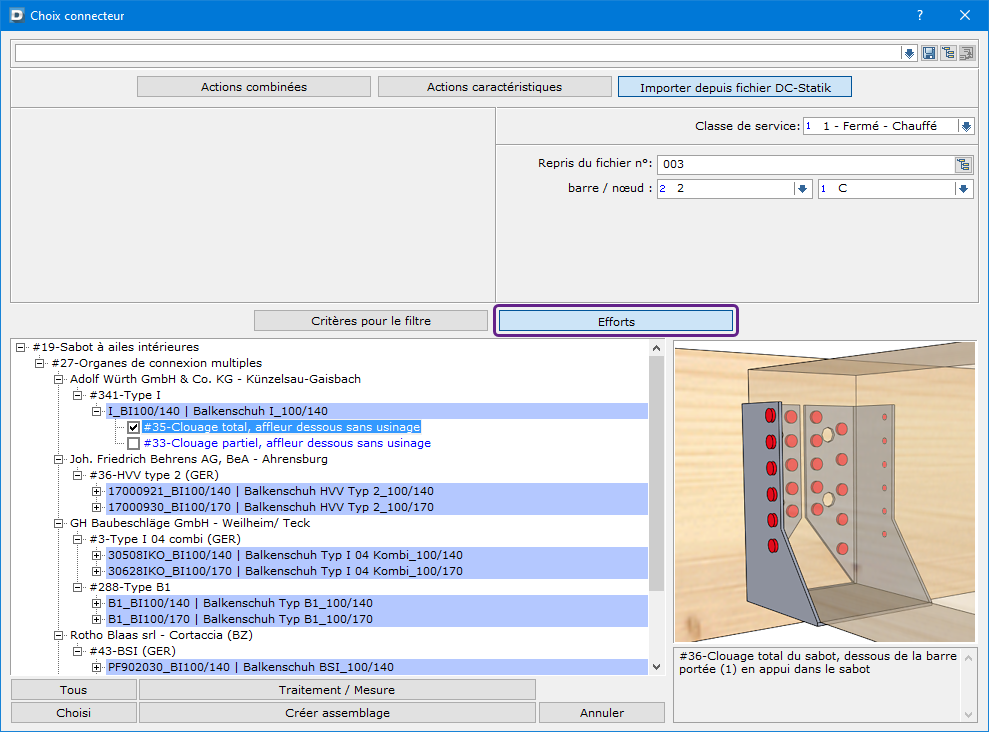Click the save icon in top toolbar
Screen dimensions: 989x732
tap(929, 53)
